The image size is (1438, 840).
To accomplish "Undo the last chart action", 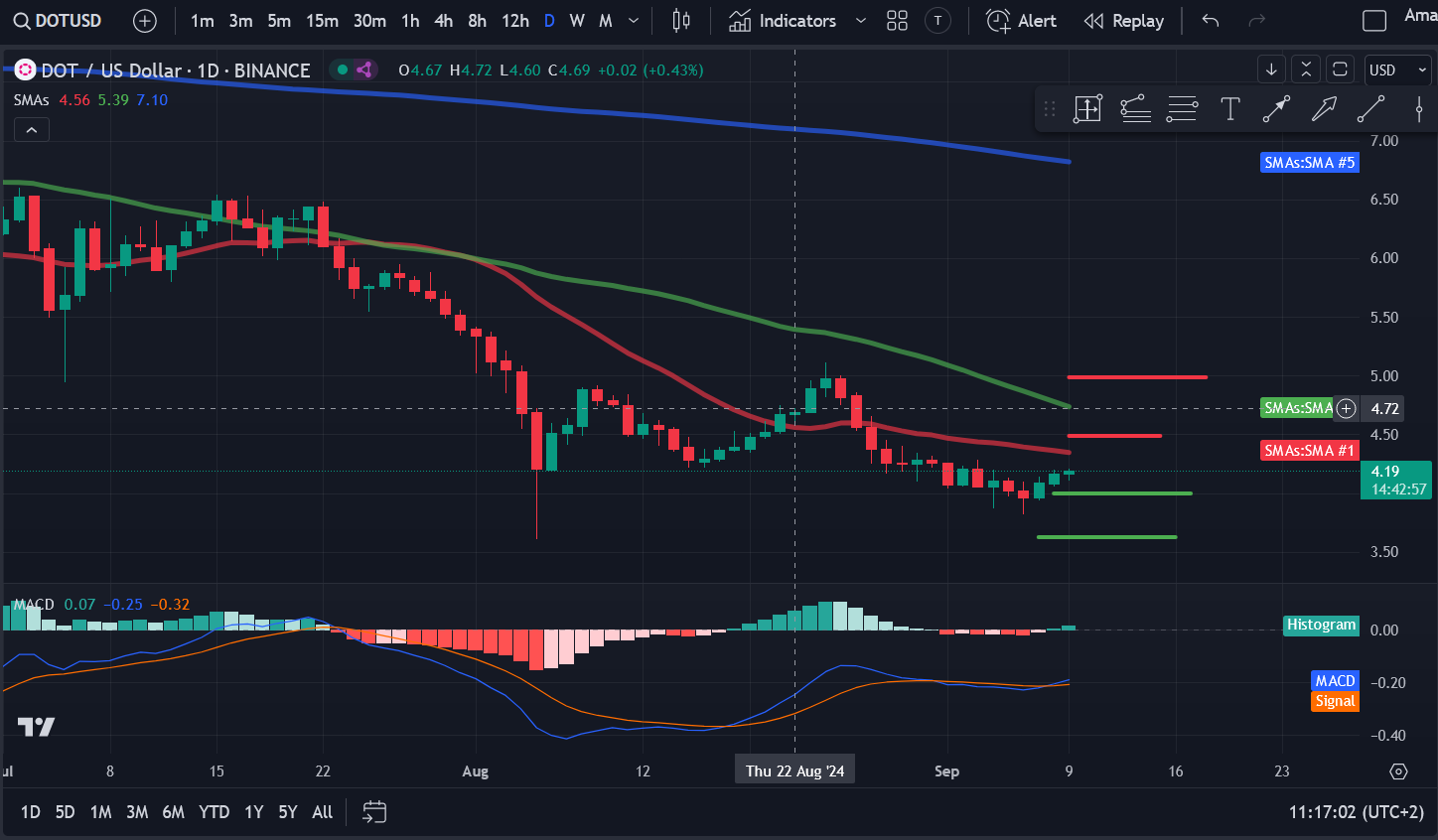I will [x=1211, y=21].
